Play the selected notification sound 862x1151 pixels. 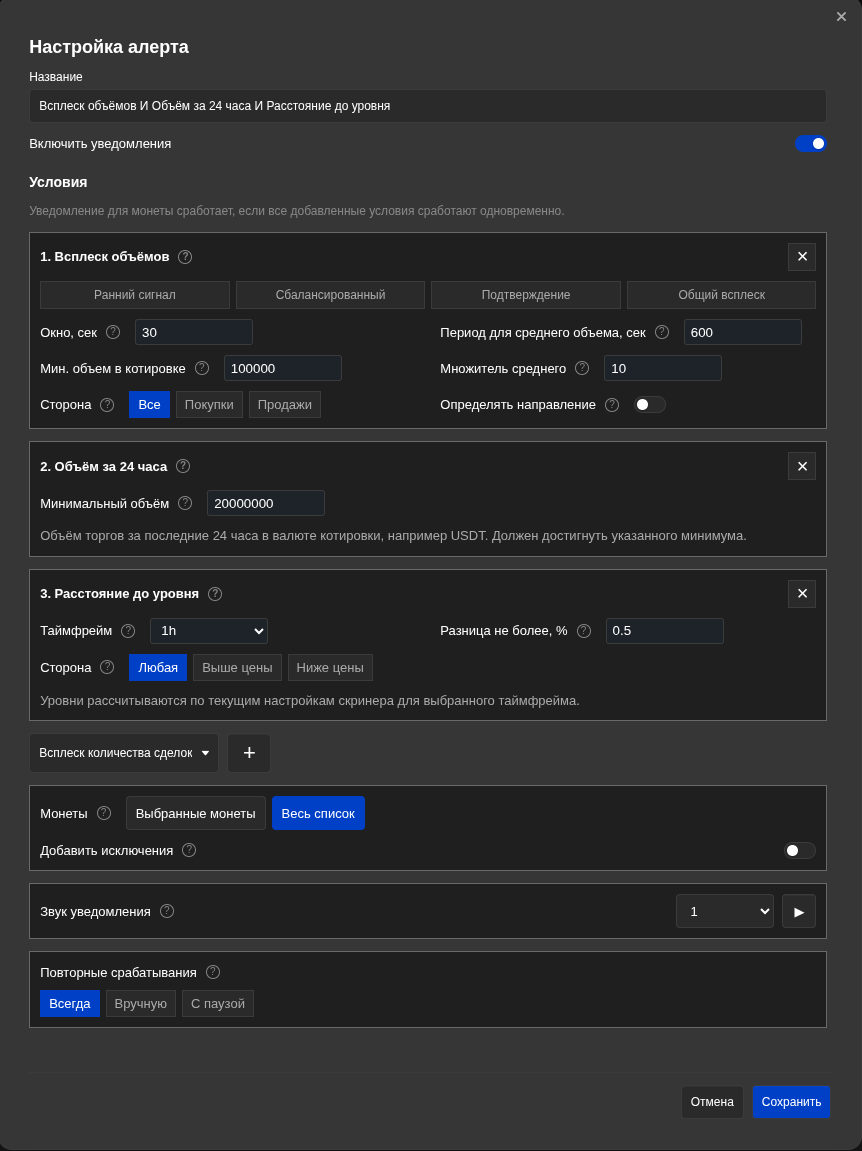pos(799,911)
